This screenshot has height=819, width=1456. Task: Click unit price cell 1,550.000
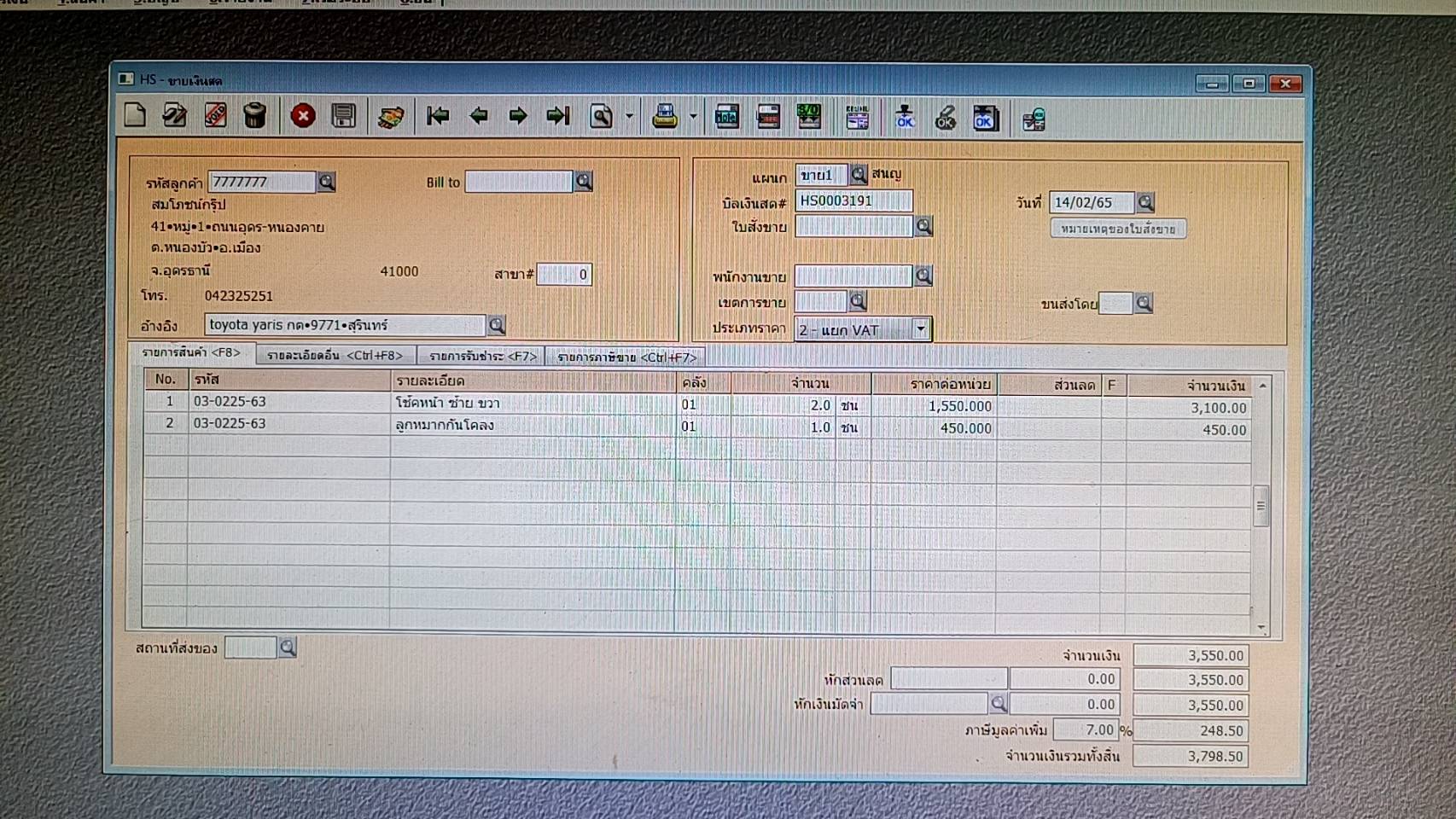pyautogui.click(x=934, y=407)
